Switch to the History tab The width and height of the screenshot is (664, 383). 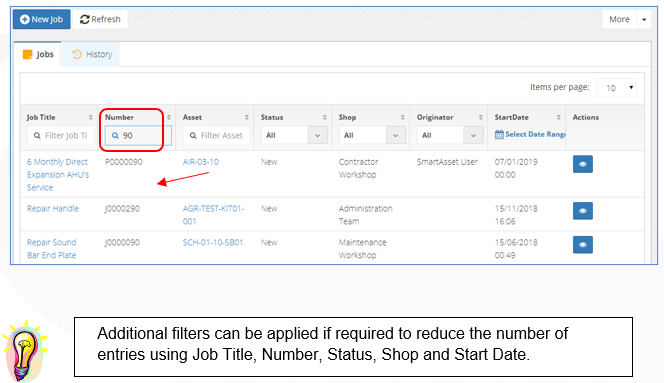coord(92,54)
